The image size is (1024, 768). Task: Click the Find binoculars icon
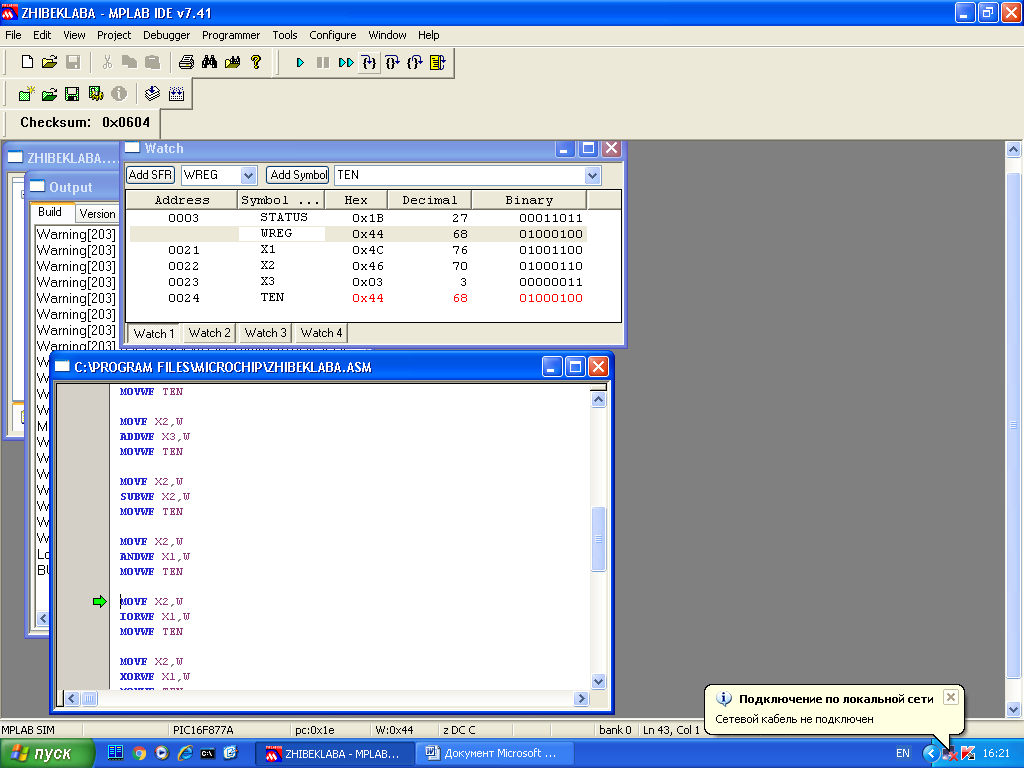tap(209, 62)
